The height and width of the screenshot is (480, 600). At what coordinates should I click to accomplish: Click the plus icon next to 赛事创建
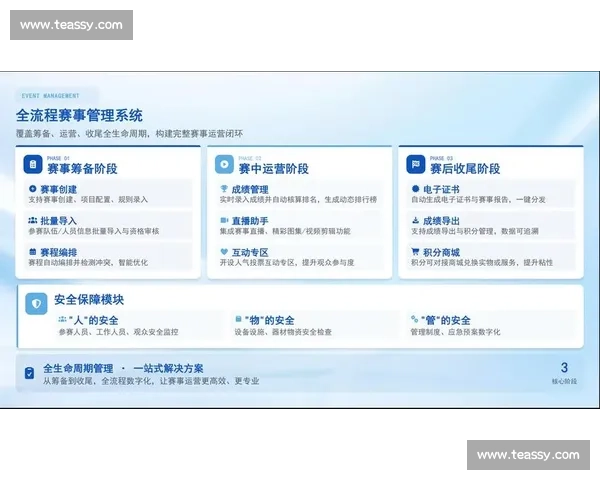(x=33, y=189)
